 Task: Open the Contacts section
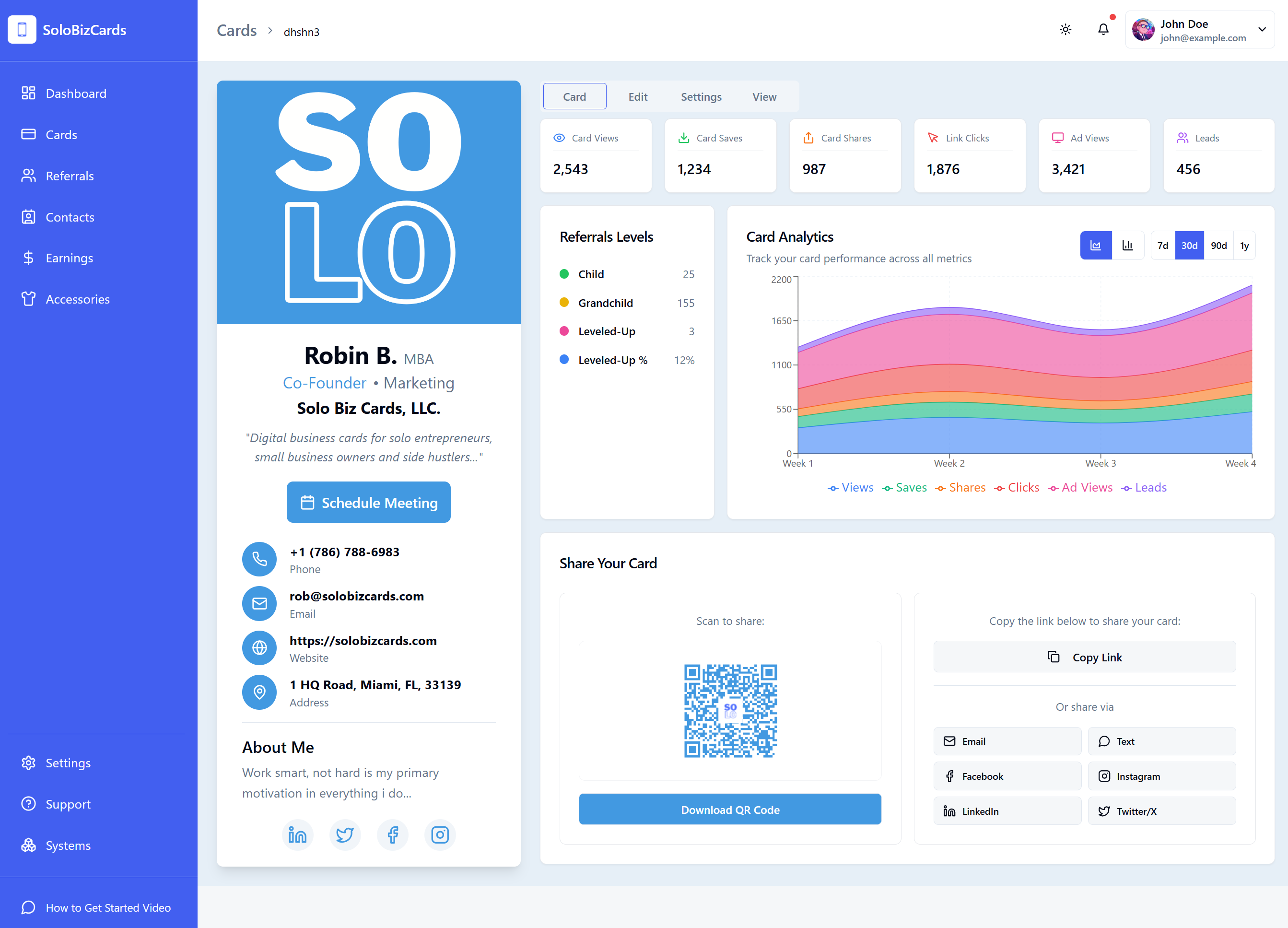(70, 216)
